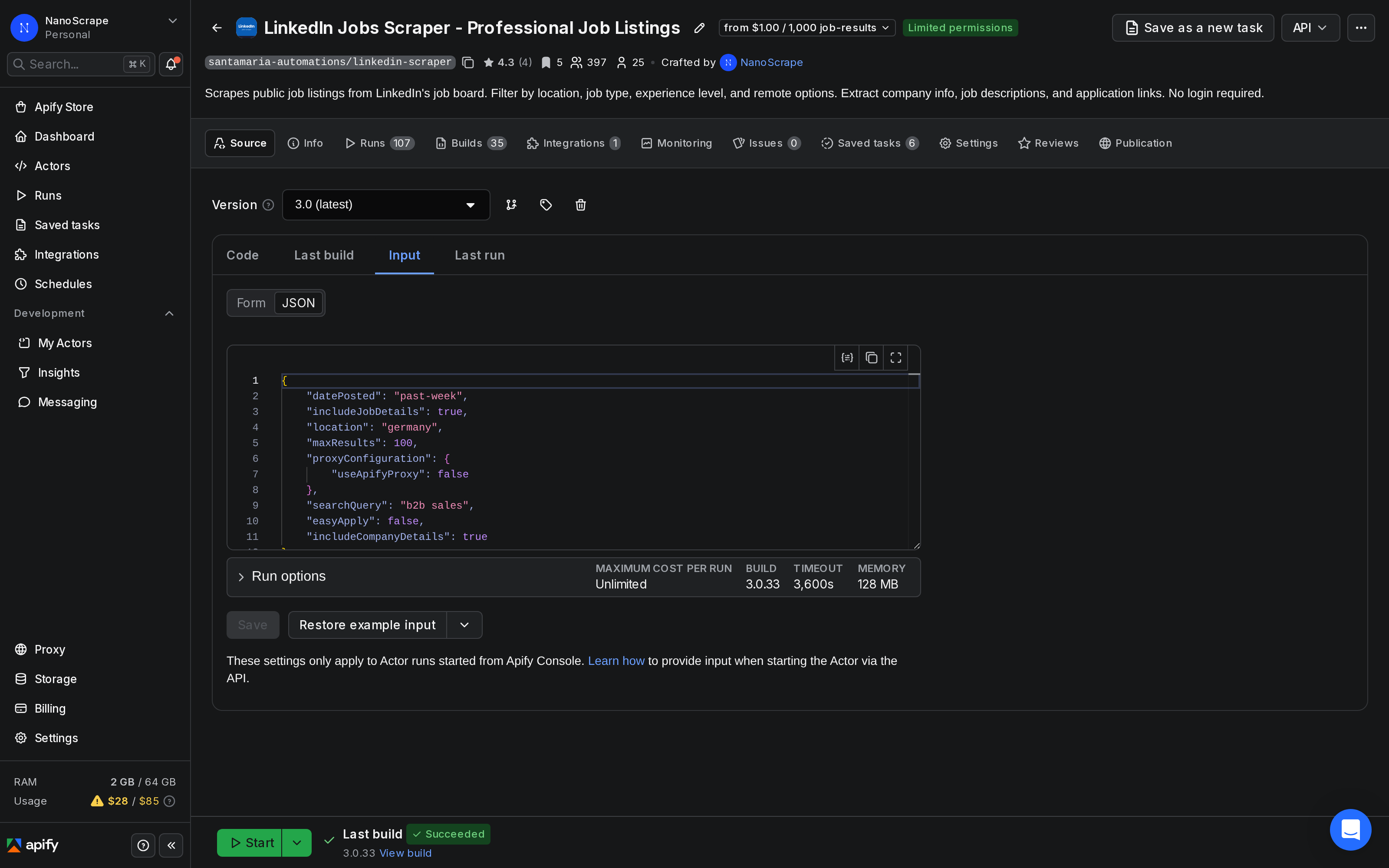Switch to the Last run tab

point(480,255)
